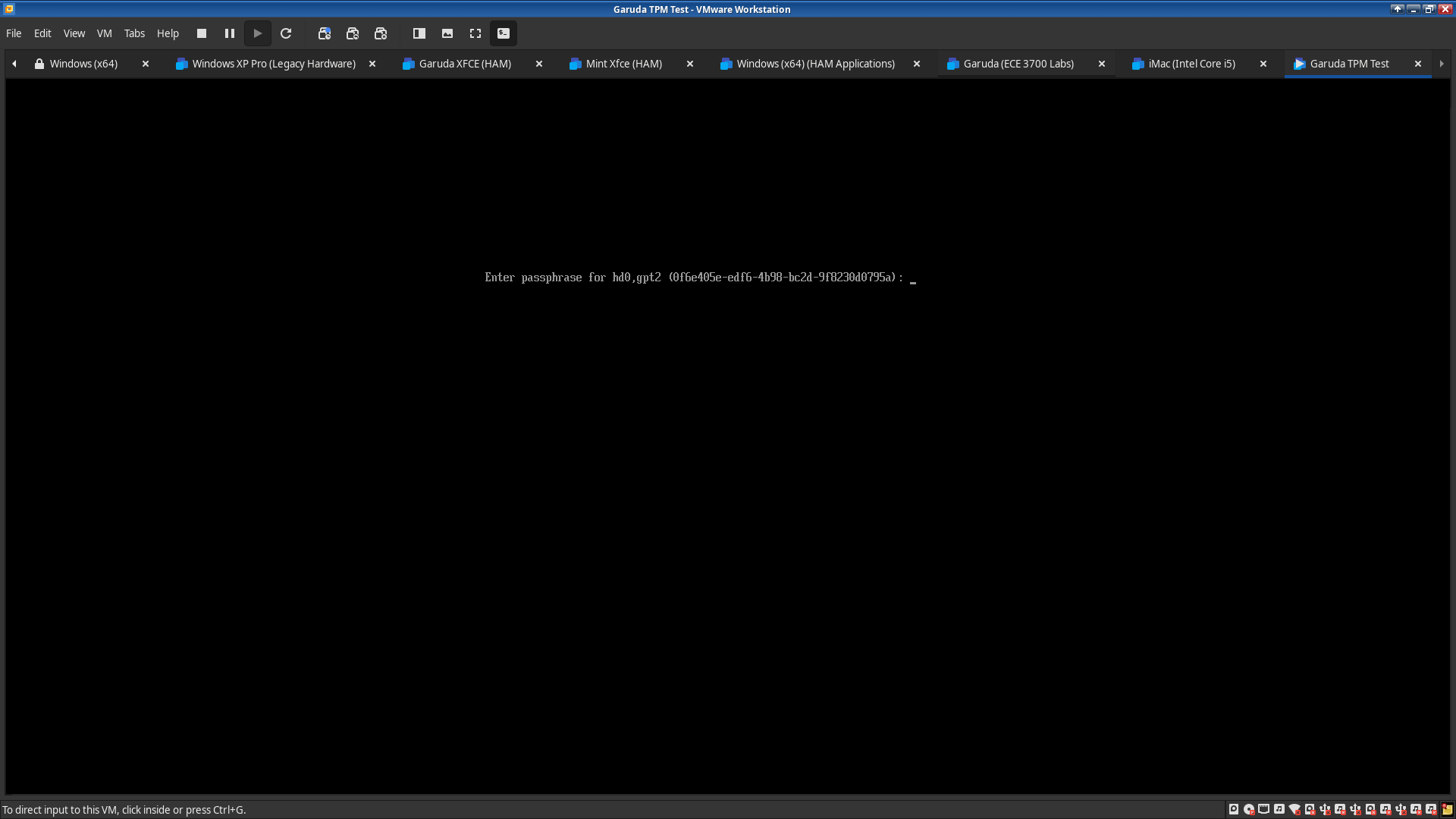Pause the virtual machine with suspend icon
1456x819 pixels.
(230, 33)
